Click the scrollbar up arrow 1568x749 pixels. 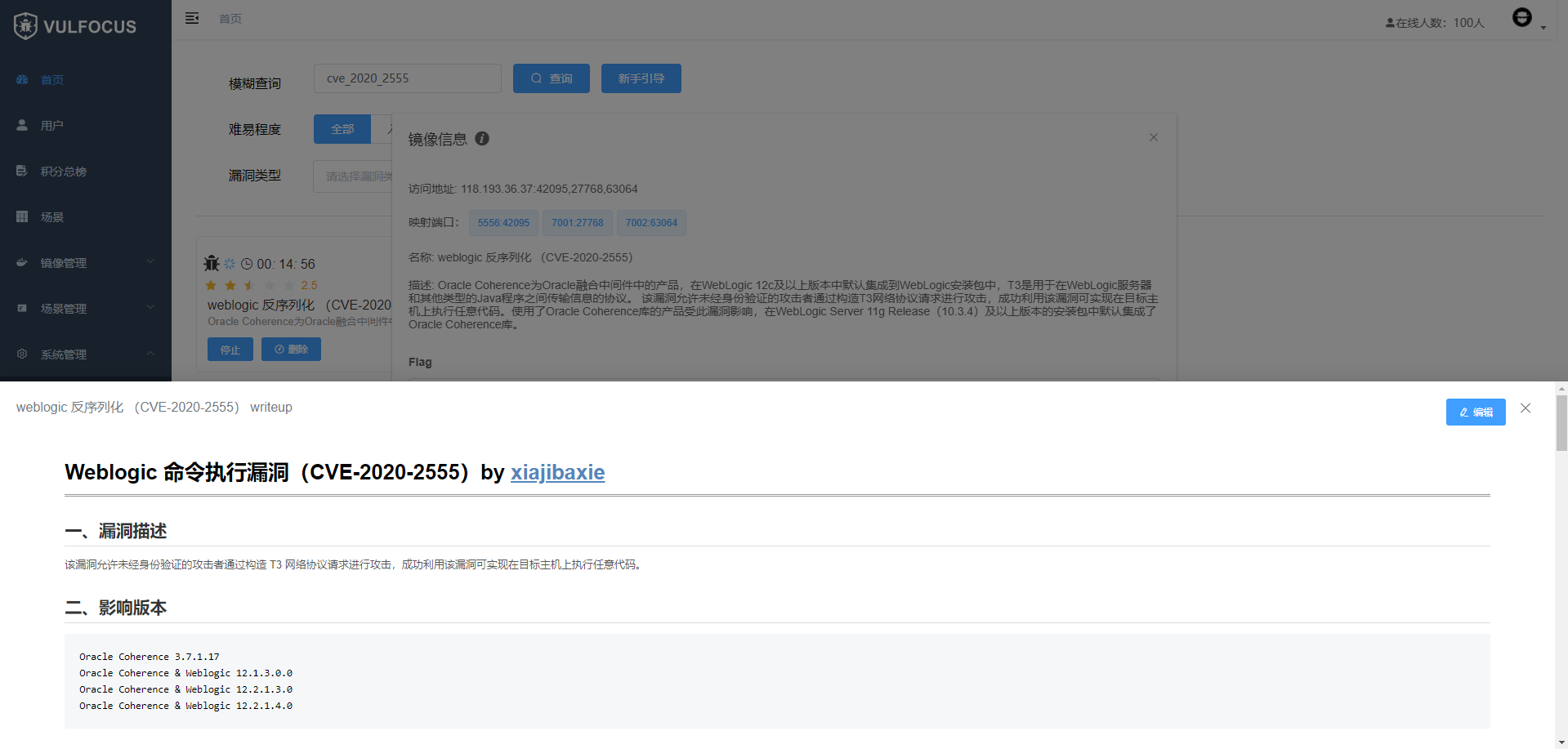1561,389
